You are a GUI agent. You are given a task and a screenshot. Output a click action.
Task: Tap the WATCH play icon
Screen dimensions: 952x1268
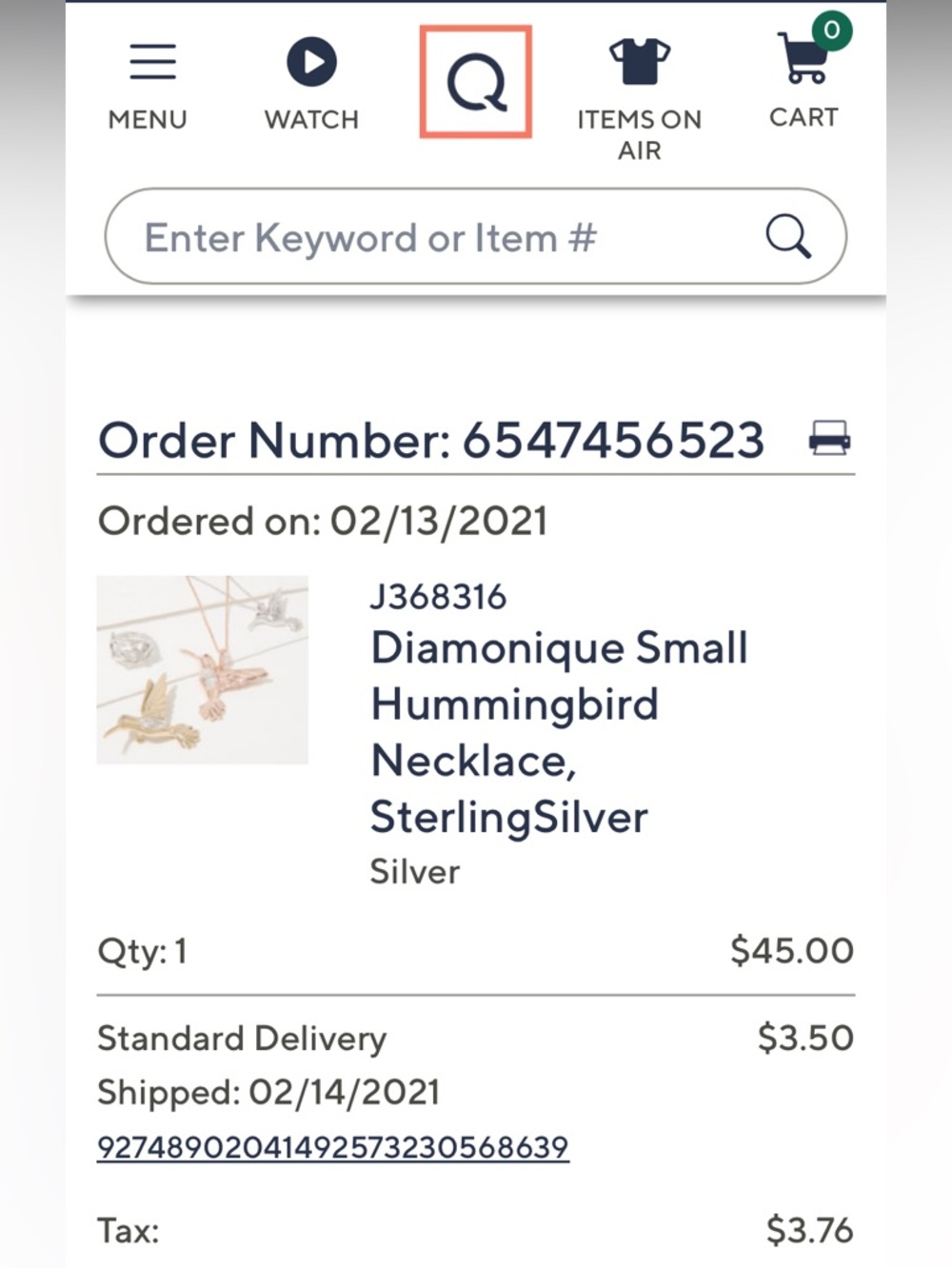click(x=311, y=62)
